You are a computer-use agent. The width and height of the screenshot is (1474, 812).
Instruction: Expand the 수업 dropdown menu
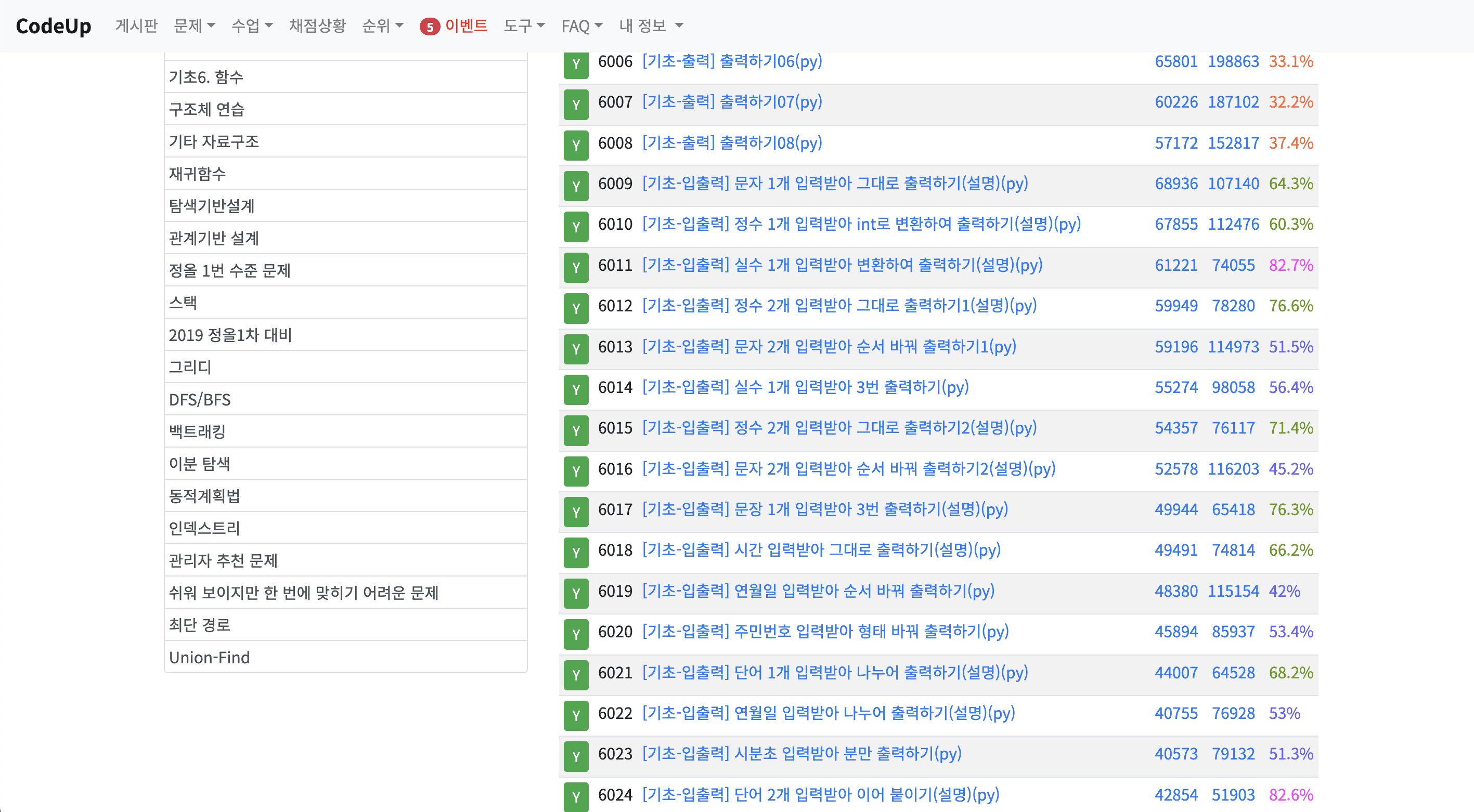pos(252,26)
